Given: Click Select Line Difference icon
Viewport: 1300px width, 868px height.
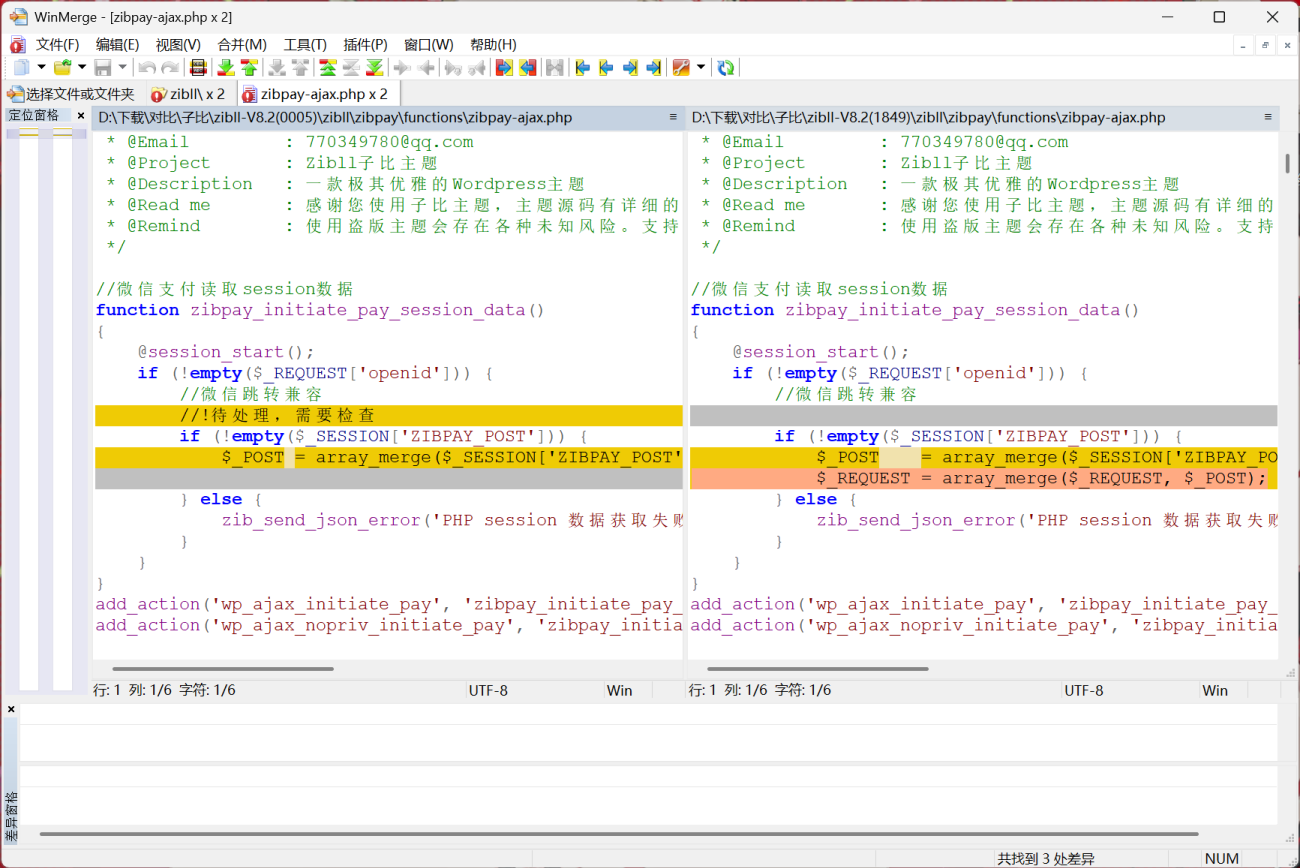Looking at the screenshot, I should (x=198, y=67).
